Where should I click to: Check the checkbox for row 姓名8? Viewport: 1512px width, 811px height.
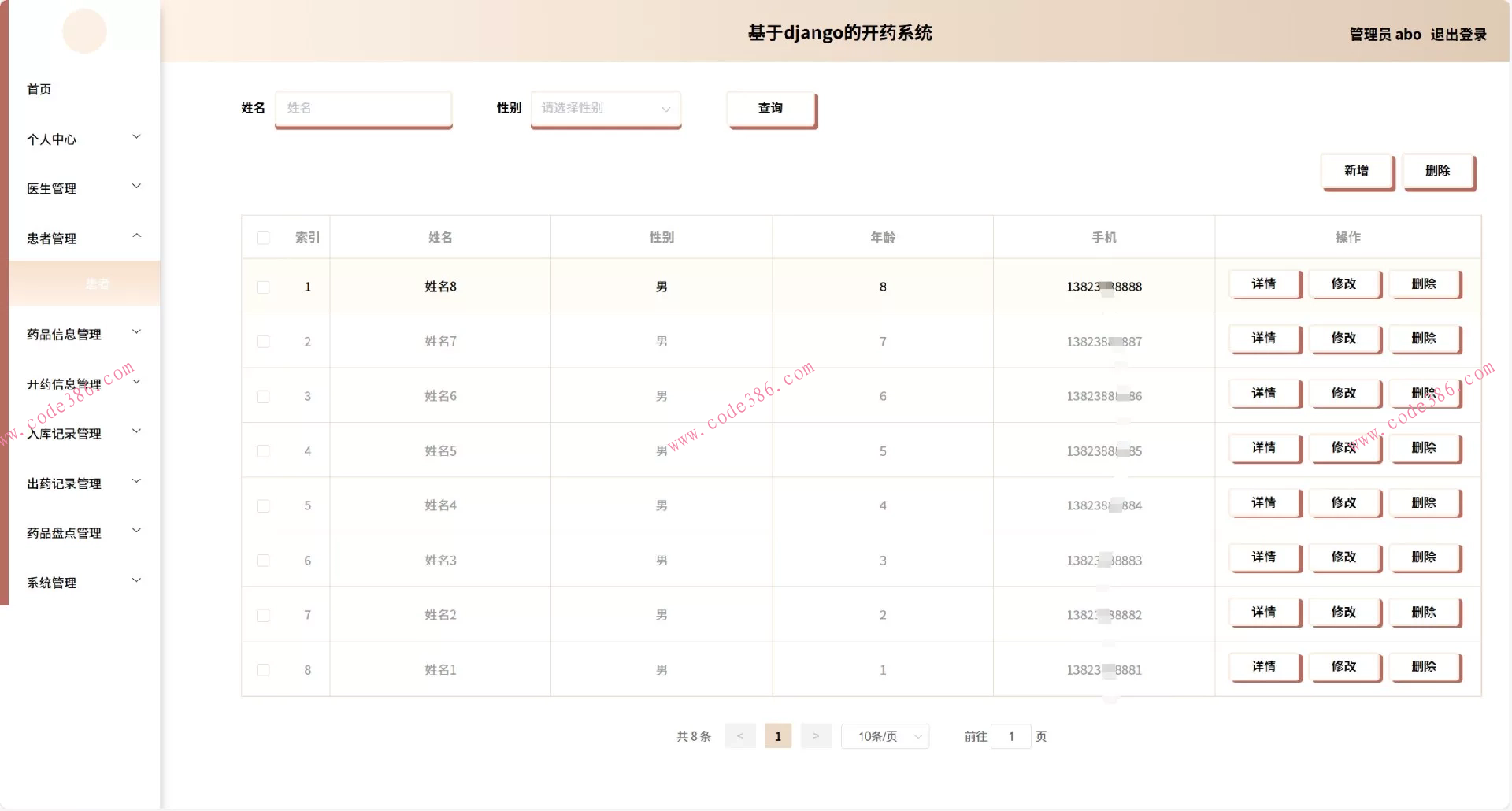tap(263, 287)
